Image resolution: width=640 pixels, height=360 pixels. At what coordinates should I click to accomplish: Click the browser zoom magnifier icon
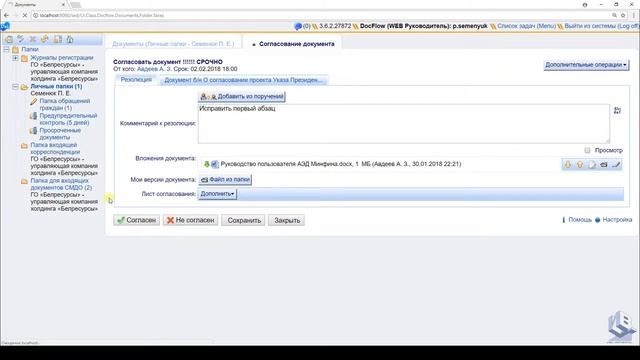pyautogui.click(x=614, y=15)
